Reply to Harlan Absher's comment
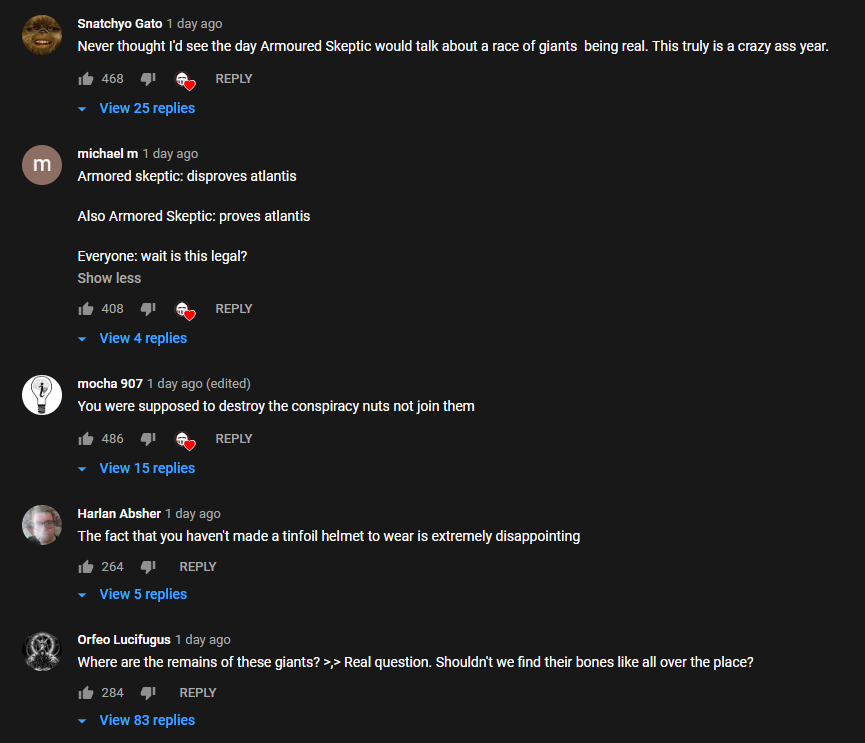 pyautogui.click(x=198, y=566)
